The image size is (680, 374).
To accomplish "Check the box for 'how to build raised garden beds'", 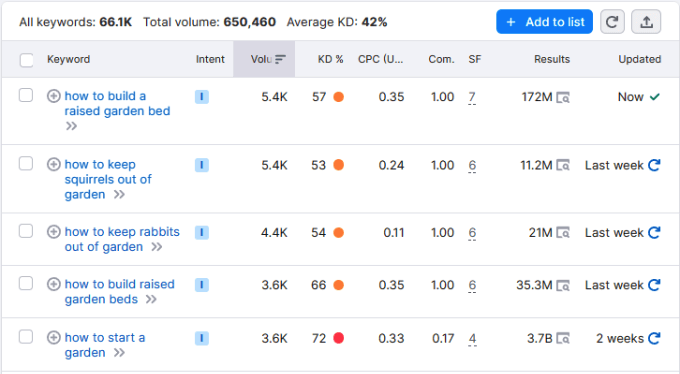I will [26, 283].
